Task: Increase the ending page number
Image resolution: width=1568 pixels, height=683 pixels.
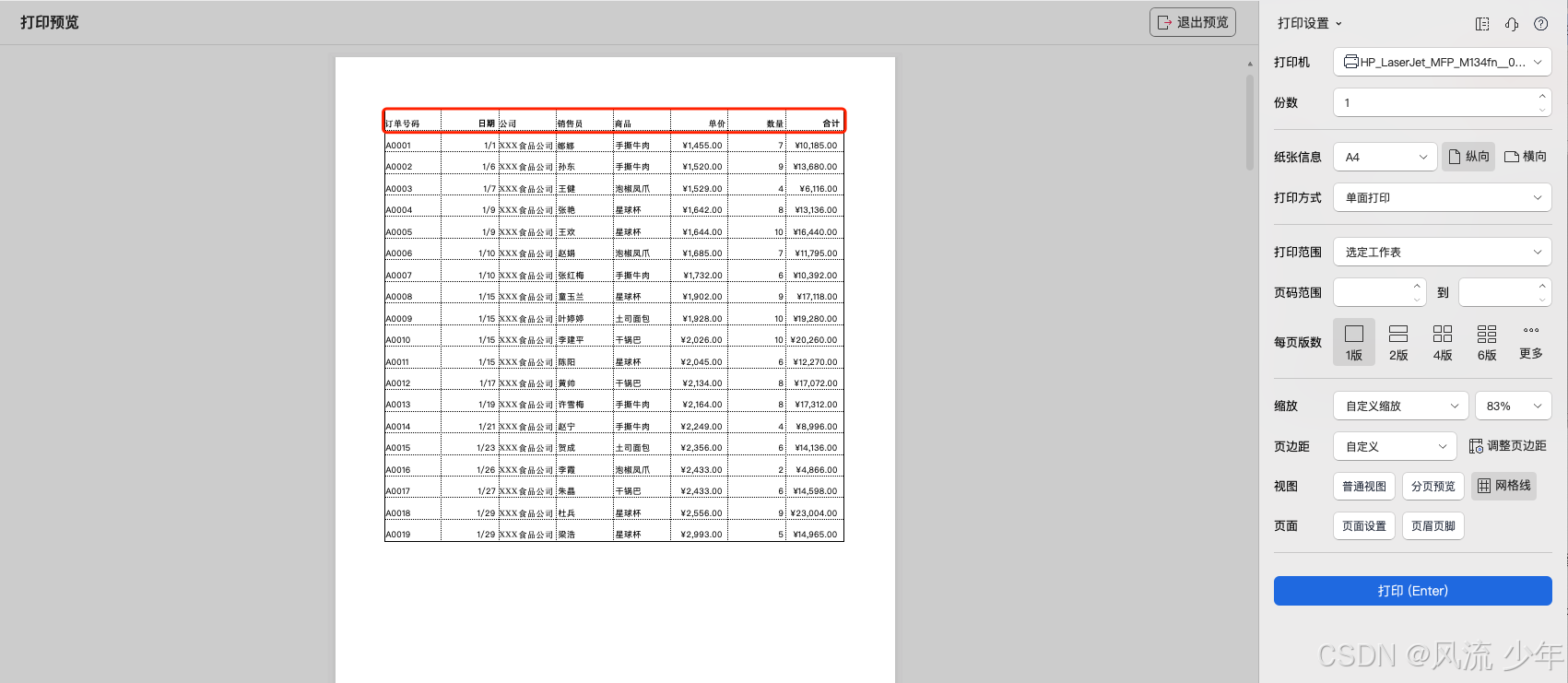Action: click(1542, 286)
